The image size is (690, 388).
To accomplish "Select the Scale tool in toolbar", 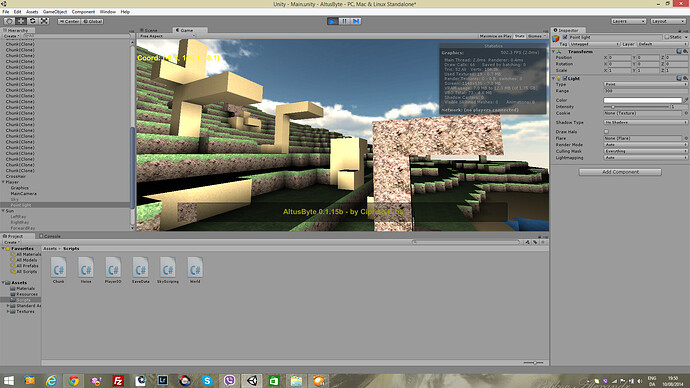I will tap(44, 21).
